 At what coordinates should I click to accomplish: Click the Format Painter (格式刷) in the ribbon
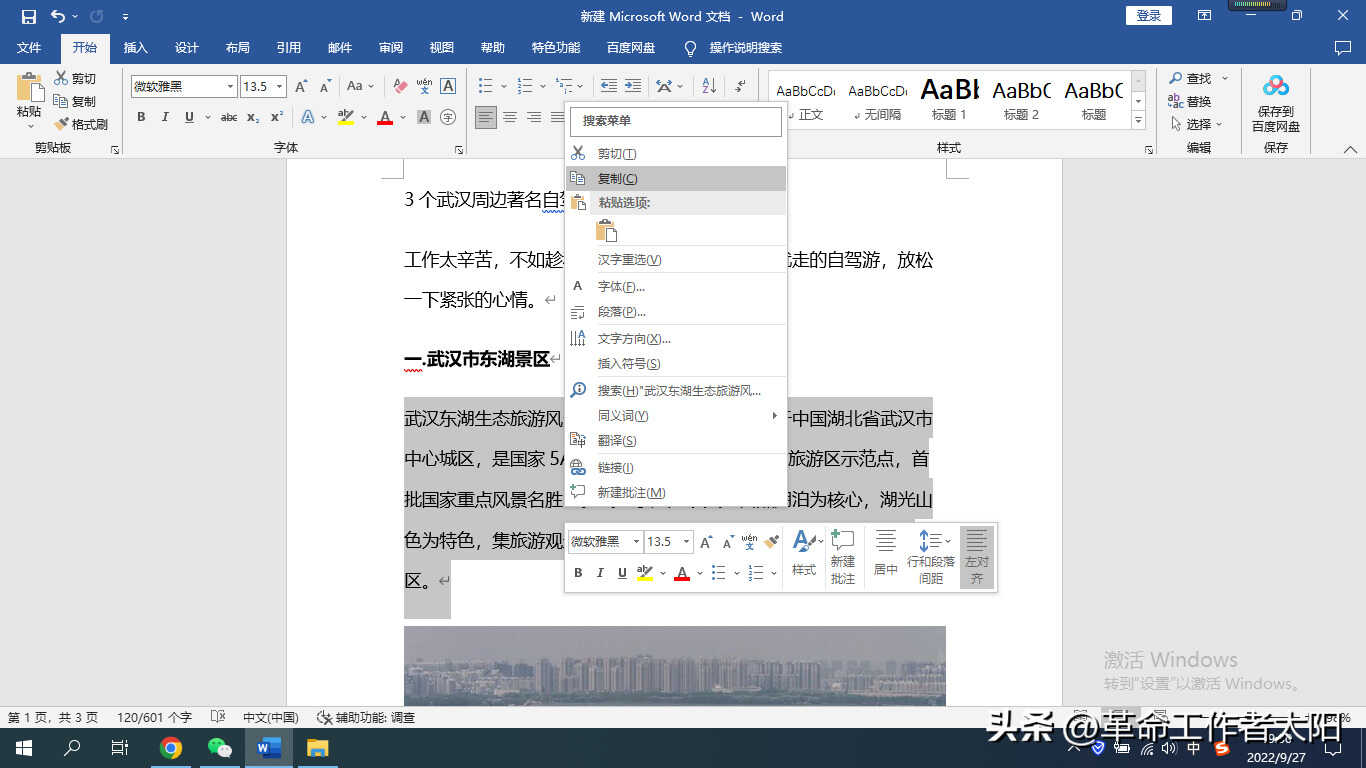point(81,124)
